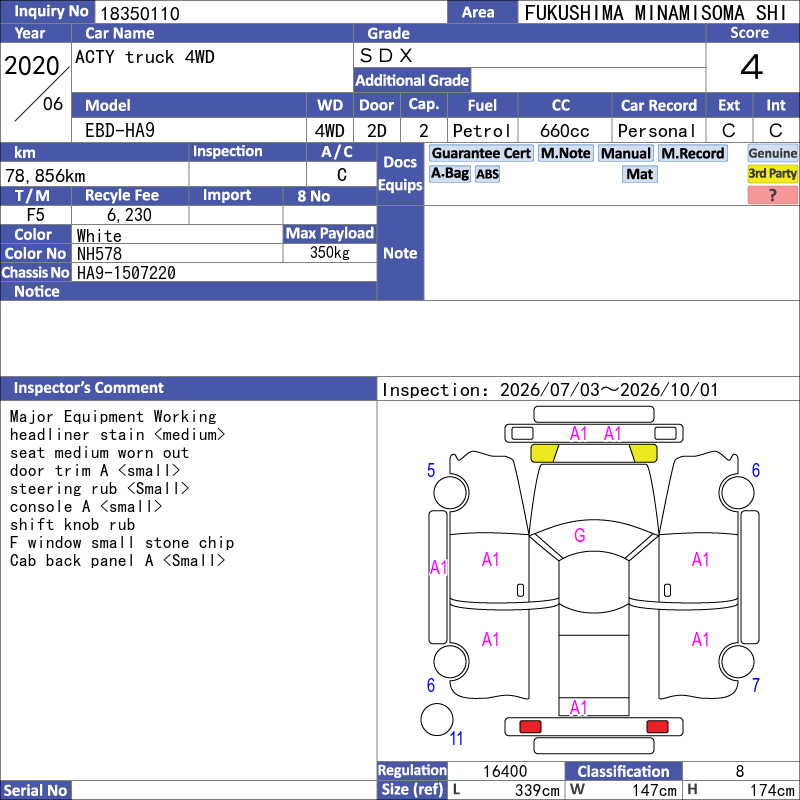Select the left red tail light
Image resolution: width=800 pixels, height=800 pixels.
pyautogui.click(x=530, y=727)
